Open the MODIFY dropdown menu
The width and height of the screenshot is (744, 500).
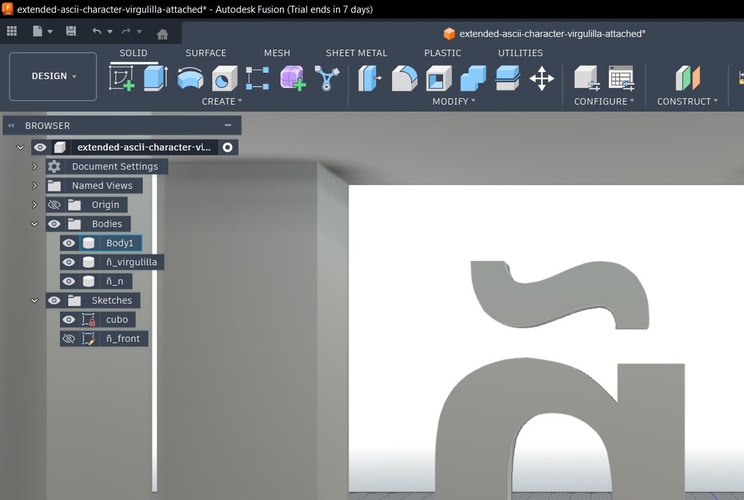tap(453, 102)
